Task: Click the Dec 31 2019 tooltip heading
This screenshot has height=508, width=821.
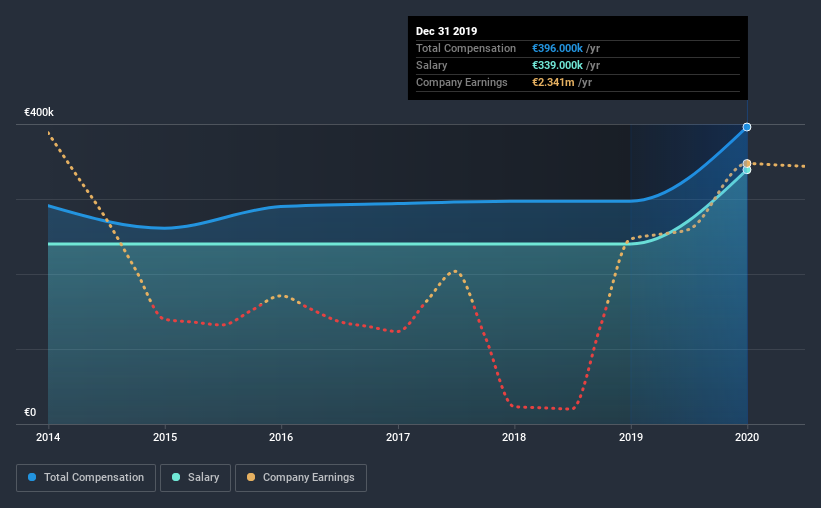Action: [447, 31]
